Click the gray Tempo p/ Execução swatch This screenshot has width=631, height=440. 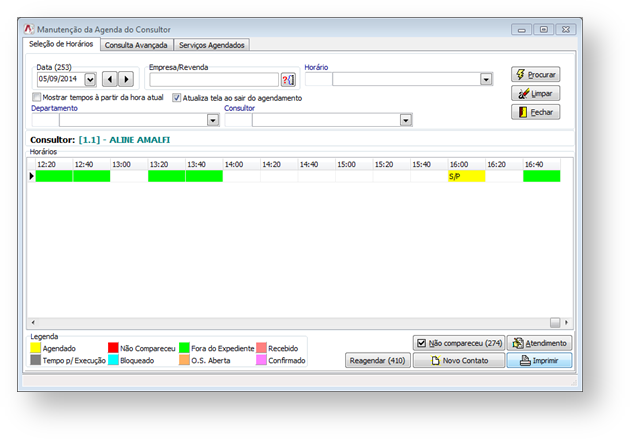[x=35, y=360]
